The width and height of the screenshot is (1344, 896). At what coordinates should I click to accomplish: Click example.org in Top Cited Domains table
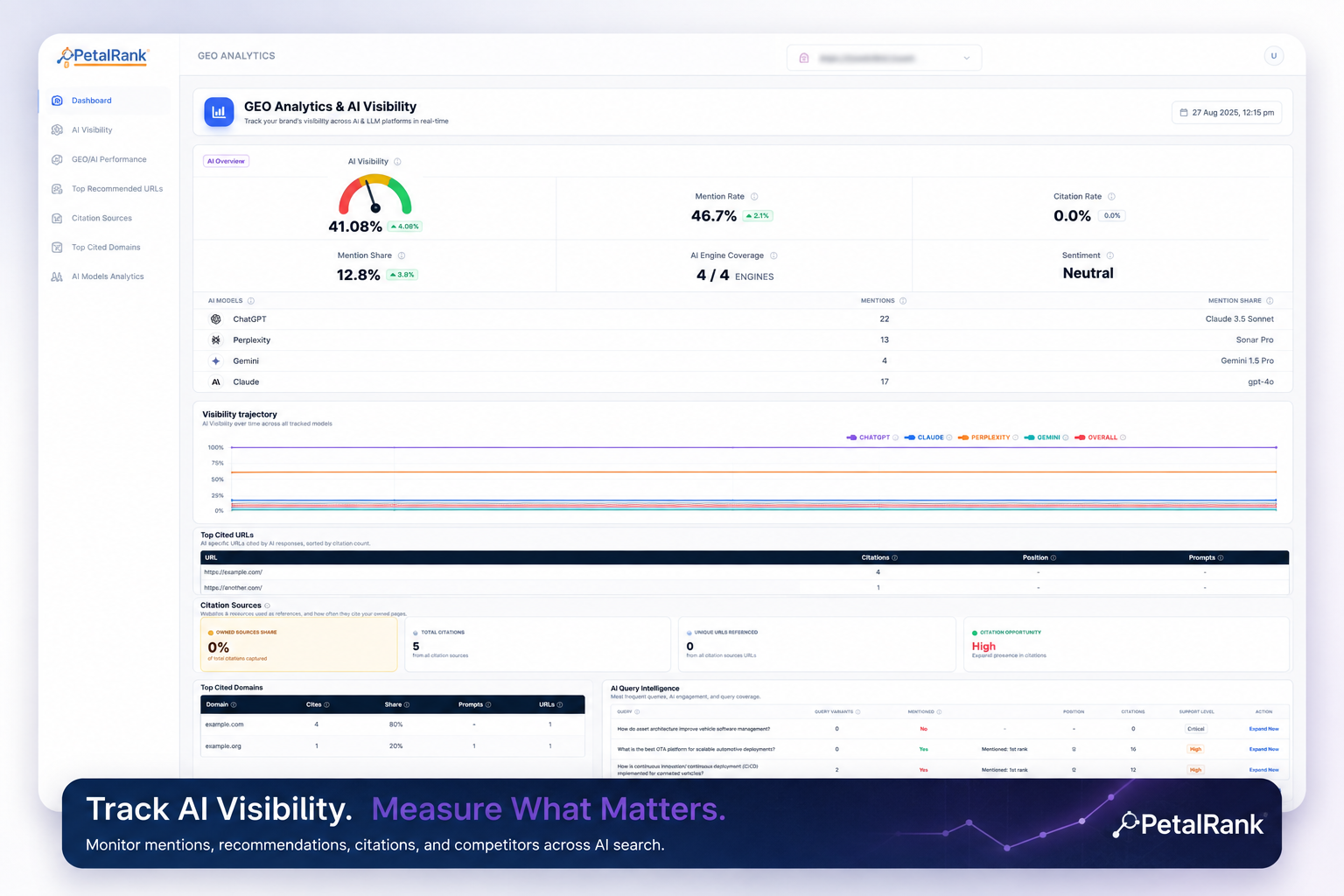pos(223,746)
